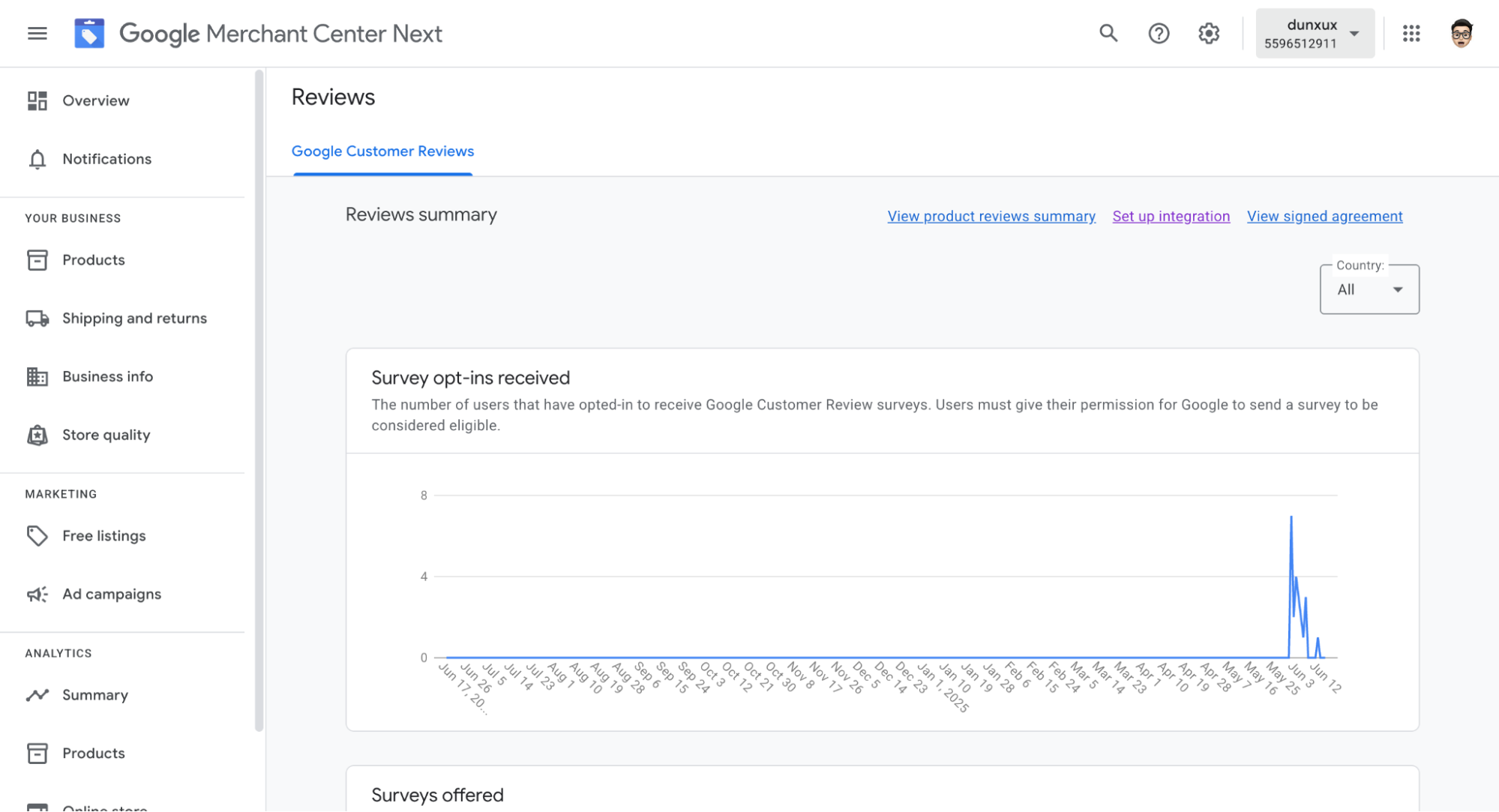The width and height of the screenshot is (1499, 812).
Task: Open search with magnifier icon
Action: click(x=1108, y=34)
